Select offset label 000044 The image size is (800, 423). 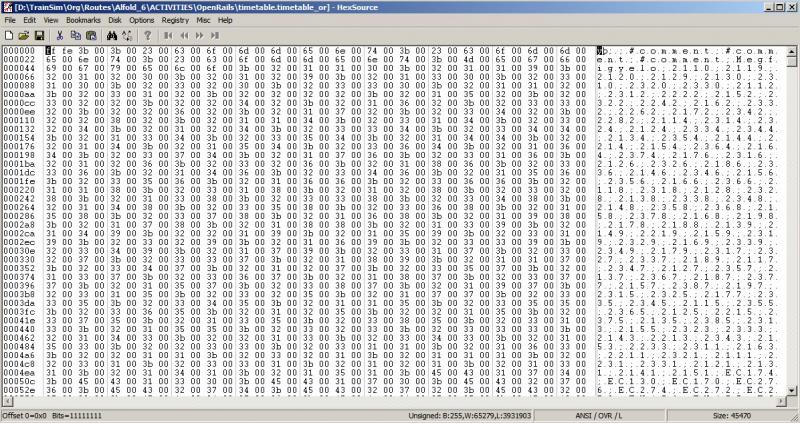pyautogui.click(x=19, y=68)
